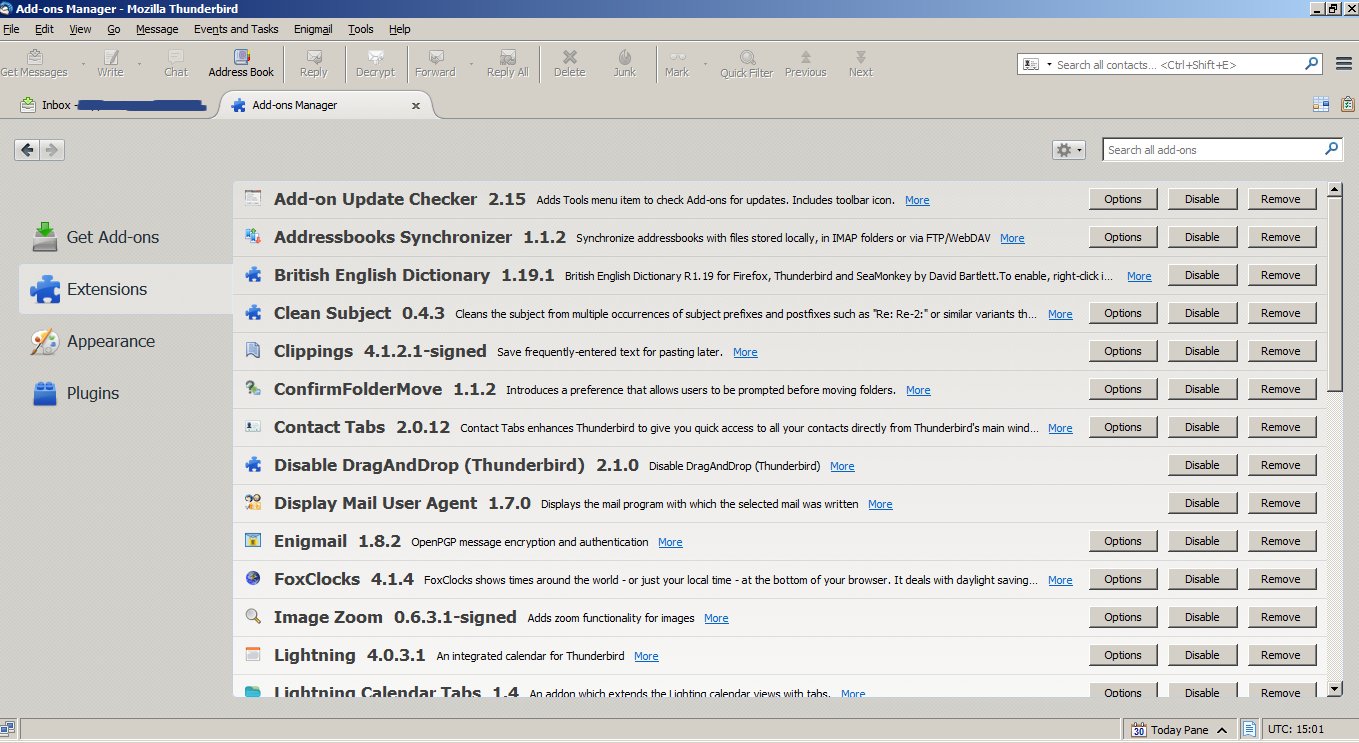Close the Add-ons Manager tab

[x=416, y=105]
